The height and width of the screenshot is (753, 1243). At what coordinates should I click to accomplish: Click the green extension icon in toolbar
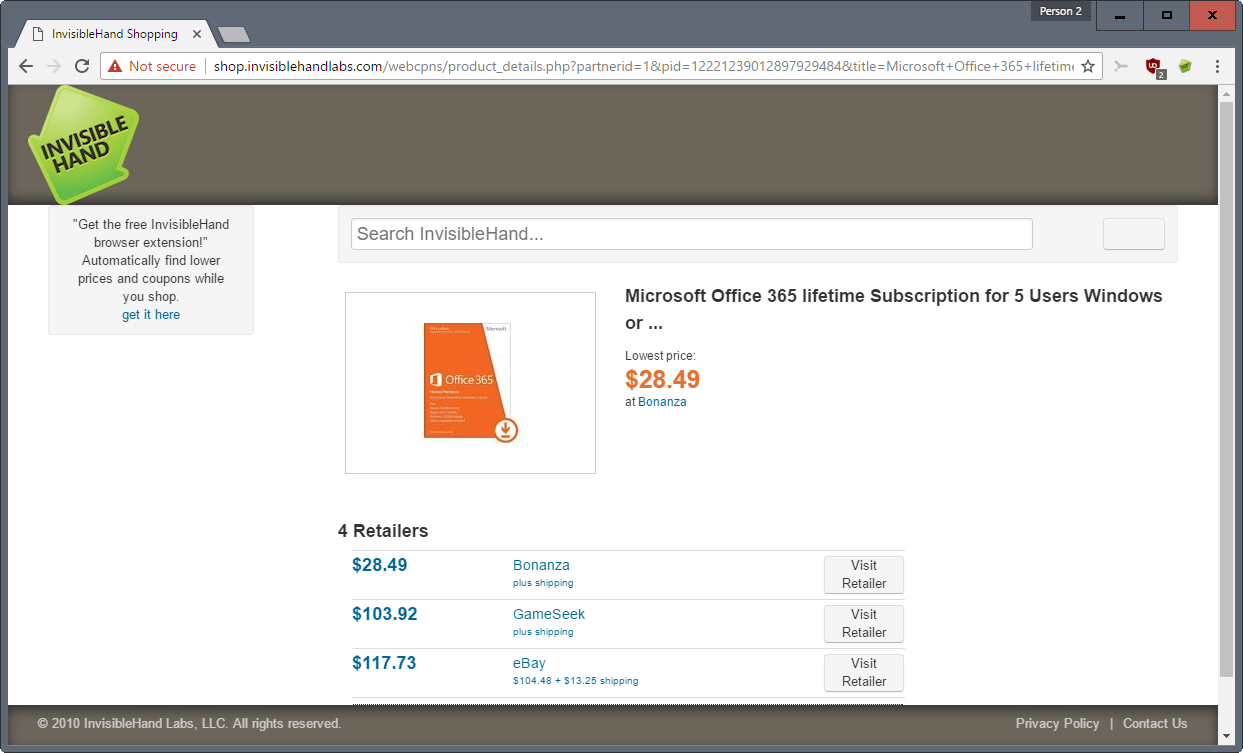pyautogui.click(x=1185, y=66)
